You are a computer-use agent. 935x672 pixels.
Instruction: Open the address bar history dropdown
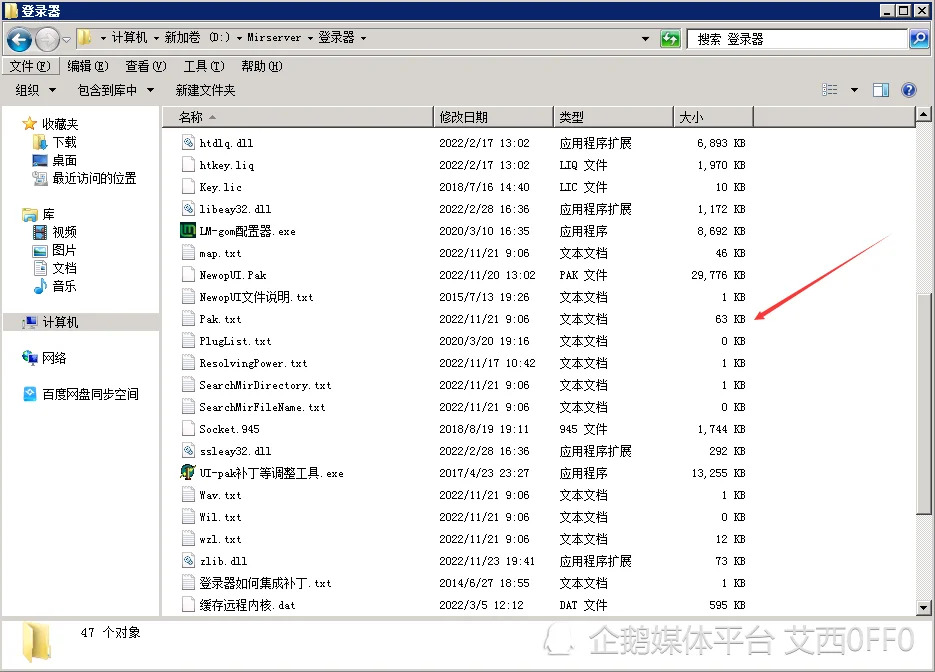pyautogui.click(x=646, y=39)
